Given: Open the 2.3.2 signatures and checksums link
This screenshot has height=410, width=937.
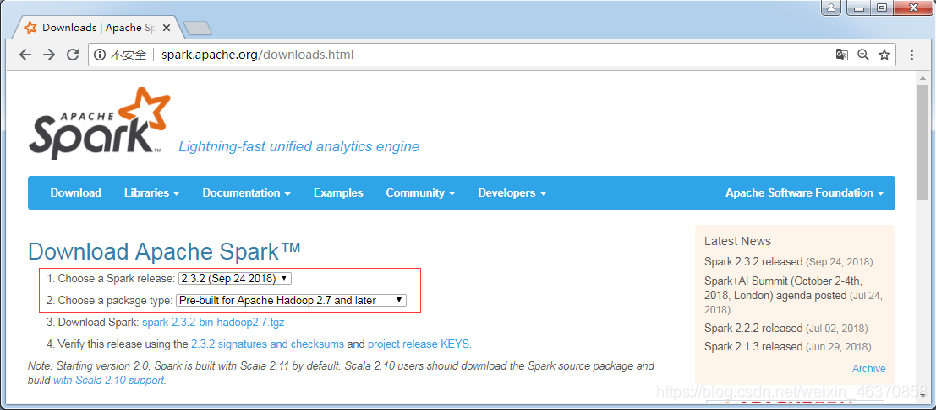Looking at the screenshot, I should pyautogui.click(x=268, y=344).
